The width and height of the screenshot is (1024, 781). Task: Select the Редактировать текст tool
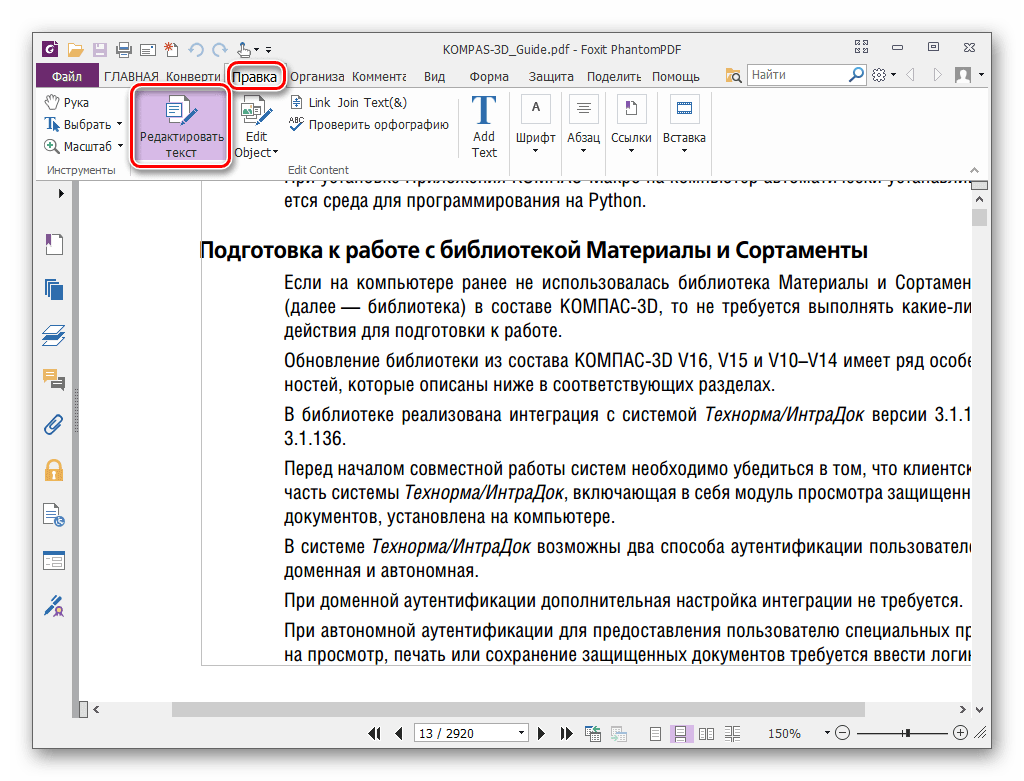pos(180,127)
